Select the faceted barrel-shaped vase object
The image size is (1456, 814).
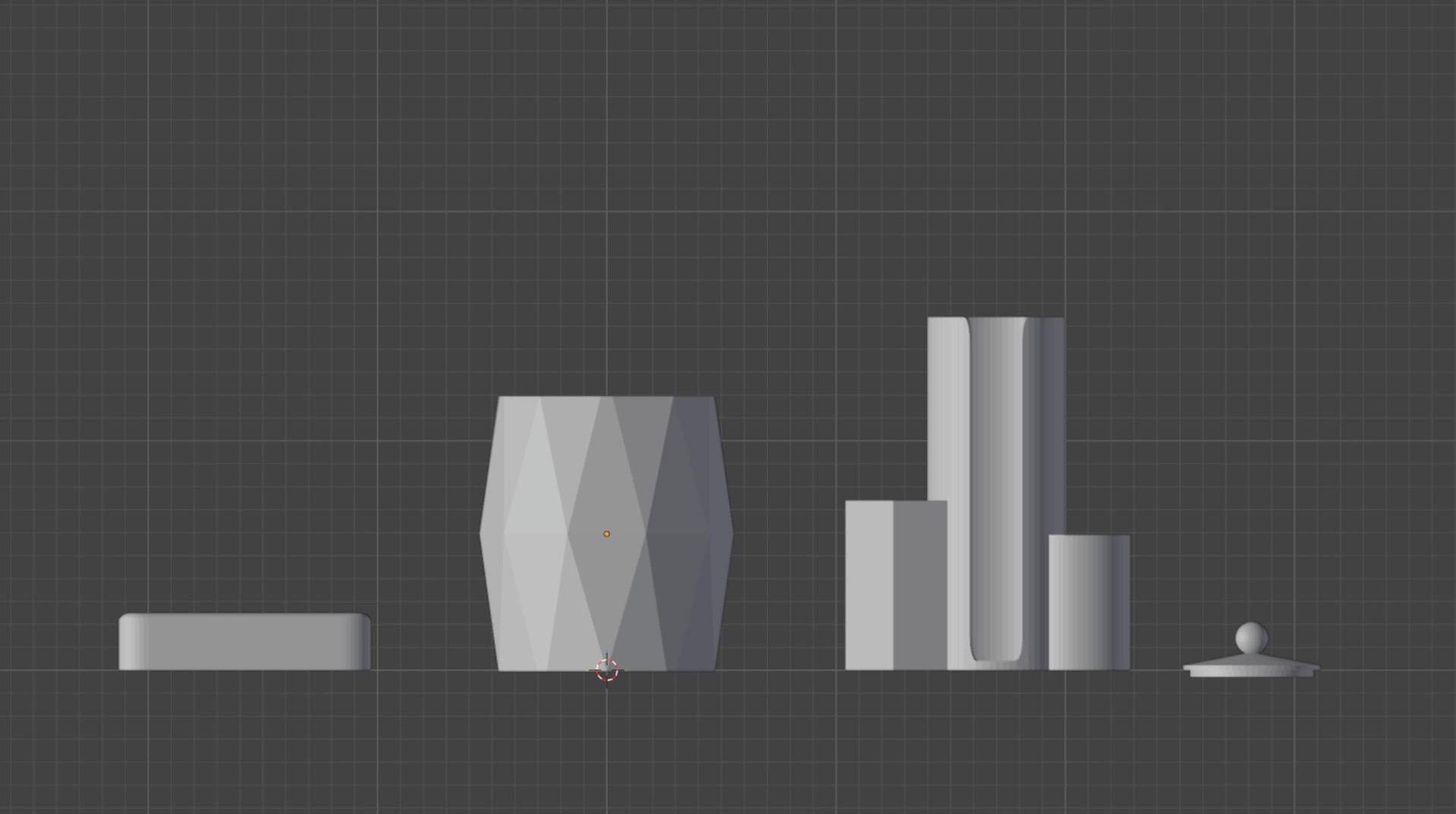pos(606,533)
